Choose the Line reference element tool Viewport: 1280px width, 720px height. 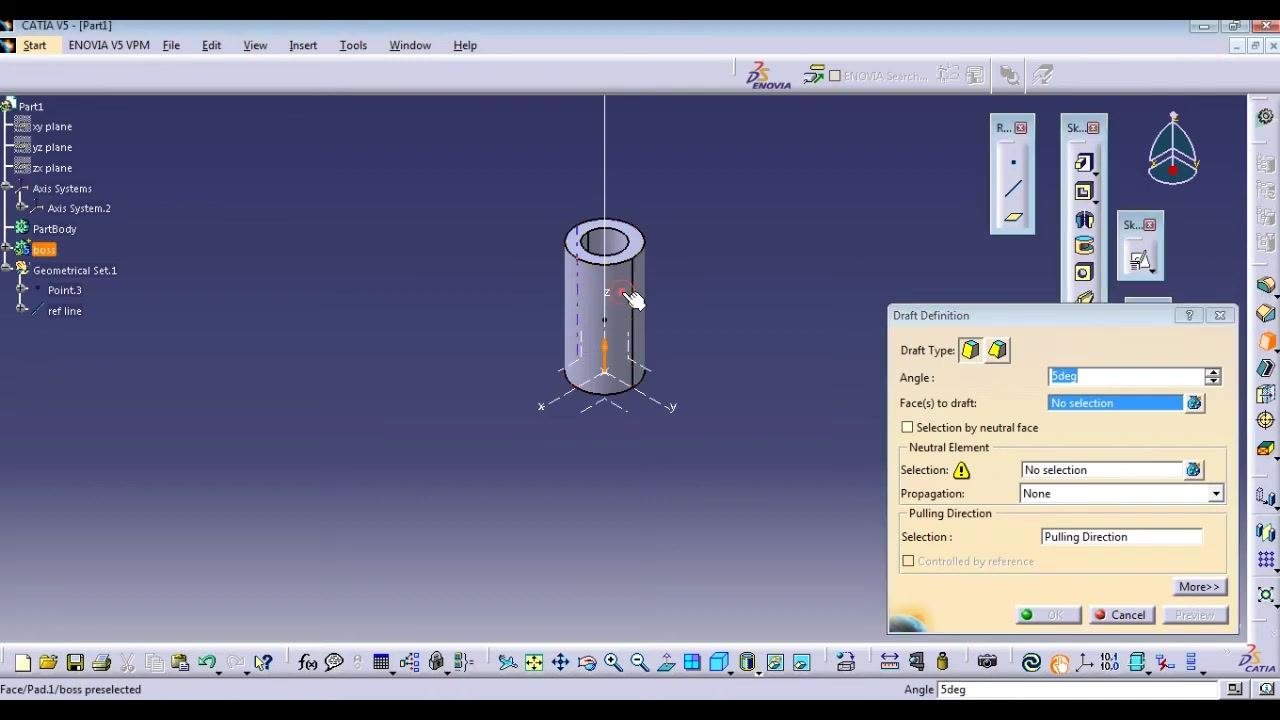(1013, 189)
